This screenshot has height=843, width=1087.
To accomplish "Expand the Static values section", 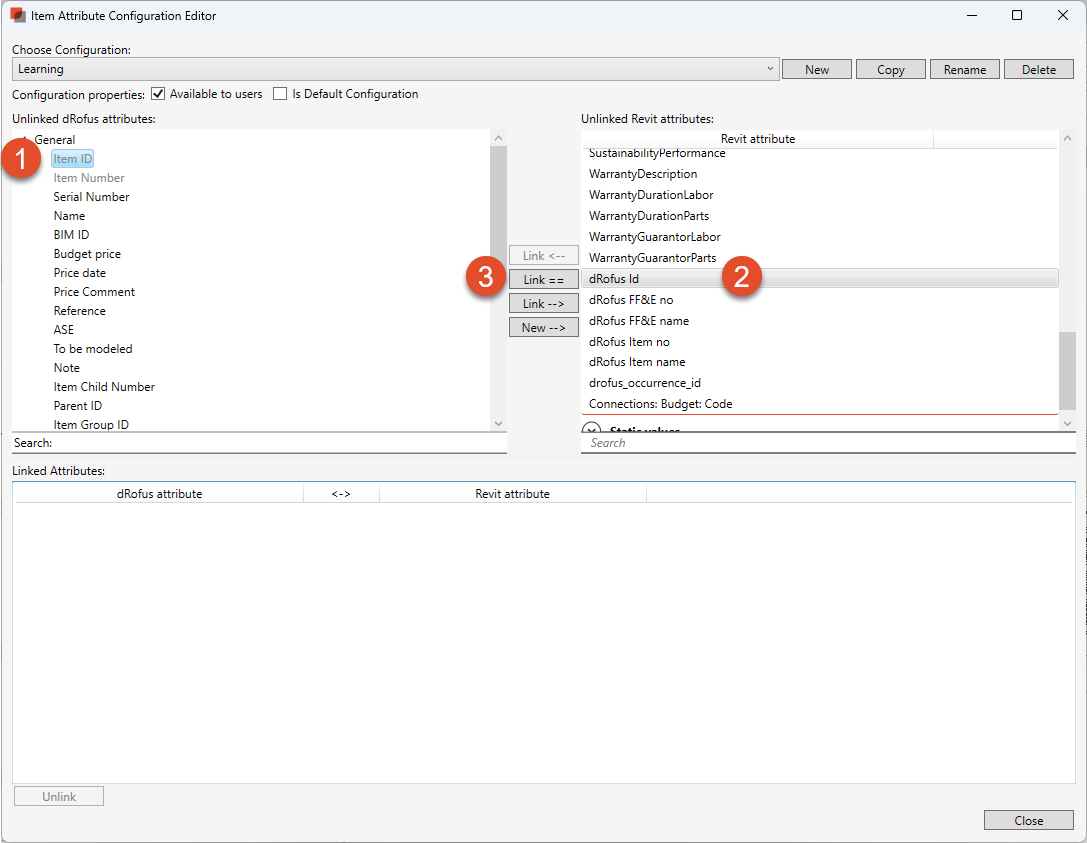I will (x=591, y=431).
